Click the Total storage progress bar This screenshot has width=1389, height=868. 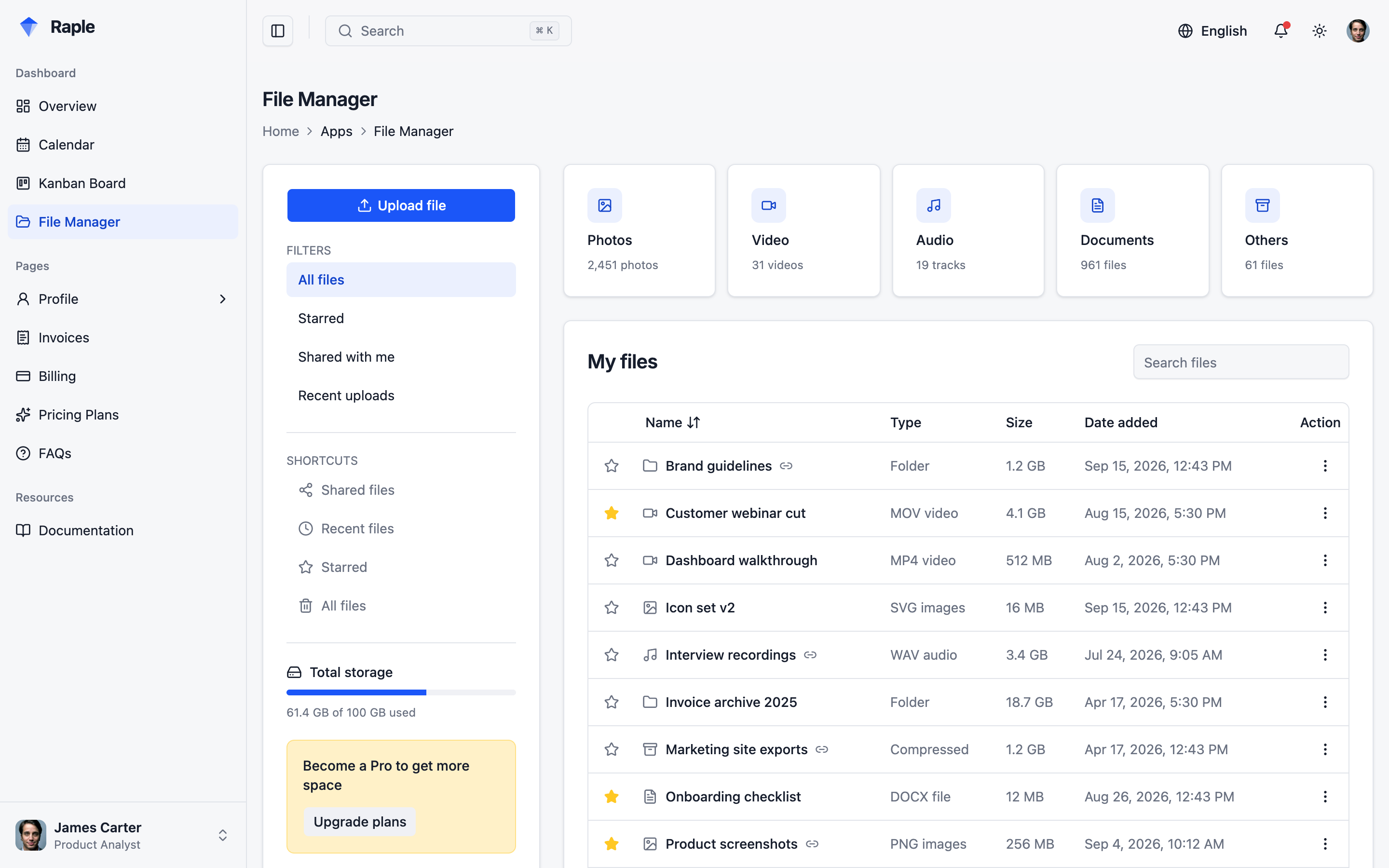point(401,693)
